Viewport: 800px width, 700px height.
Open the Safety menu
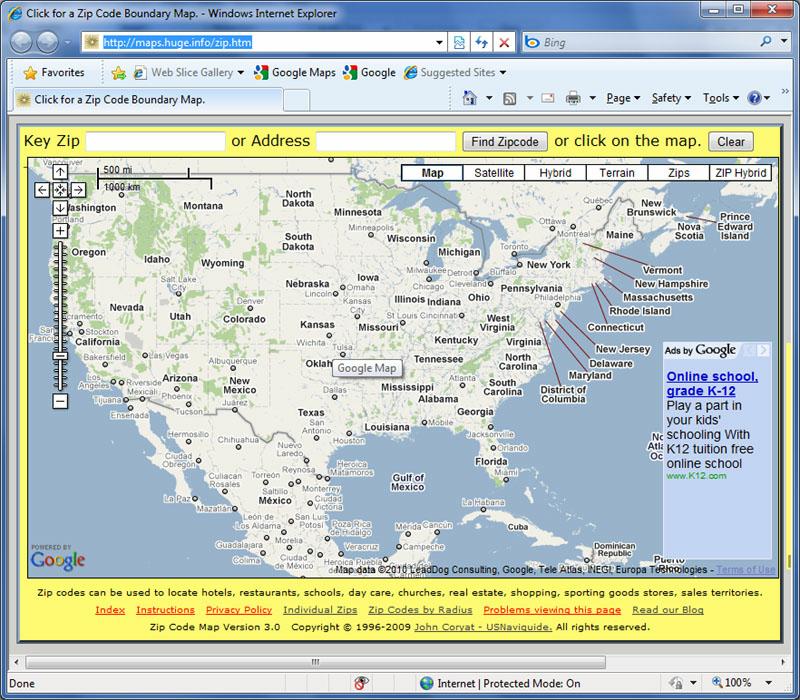coord(671,97)
